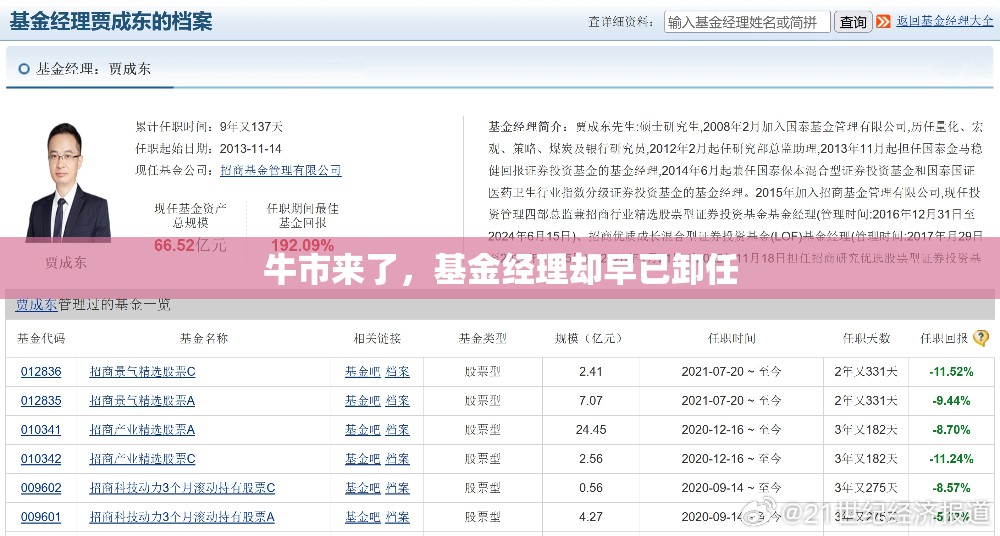Click the 192.09% best return figure
1000x536 pixels.
[x=302, y=245]
